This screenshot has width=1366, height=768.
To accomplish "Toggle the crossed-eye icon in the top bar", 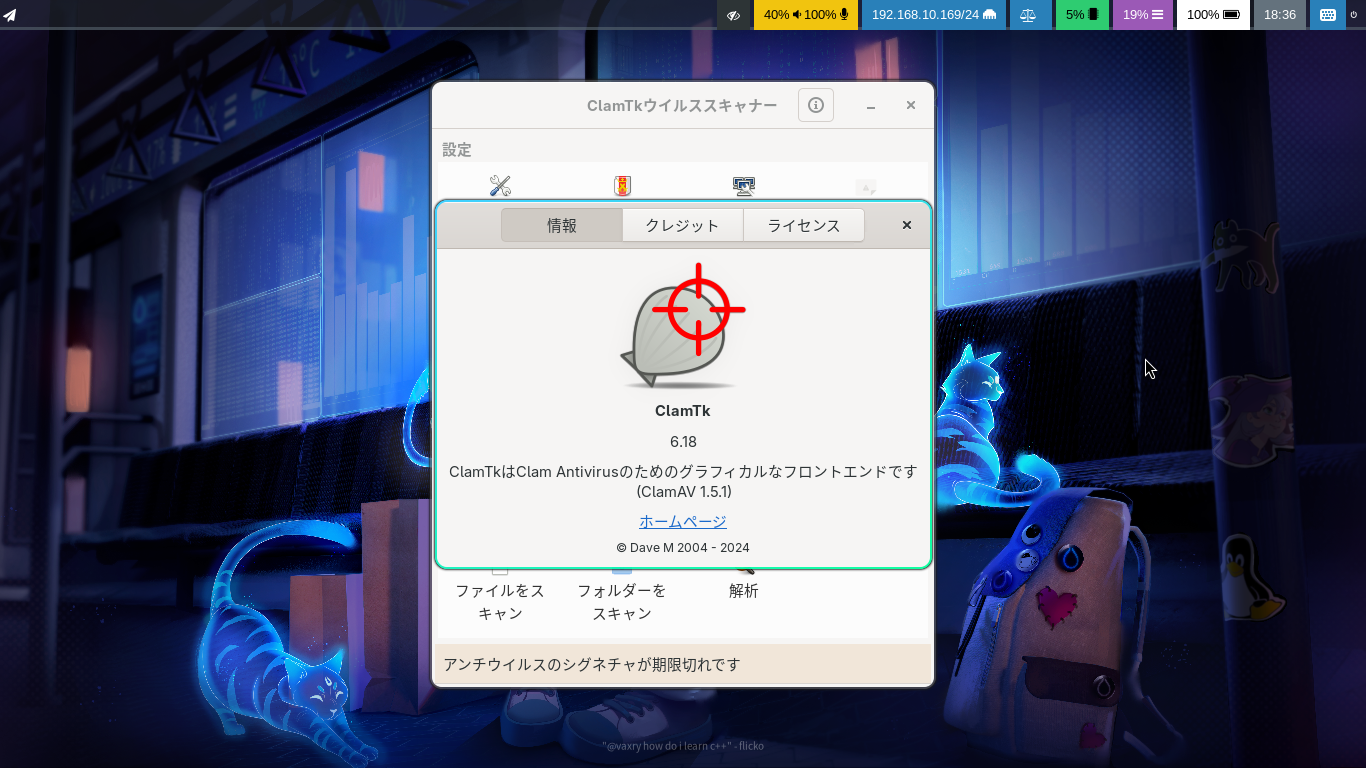I will pos(734,15).
